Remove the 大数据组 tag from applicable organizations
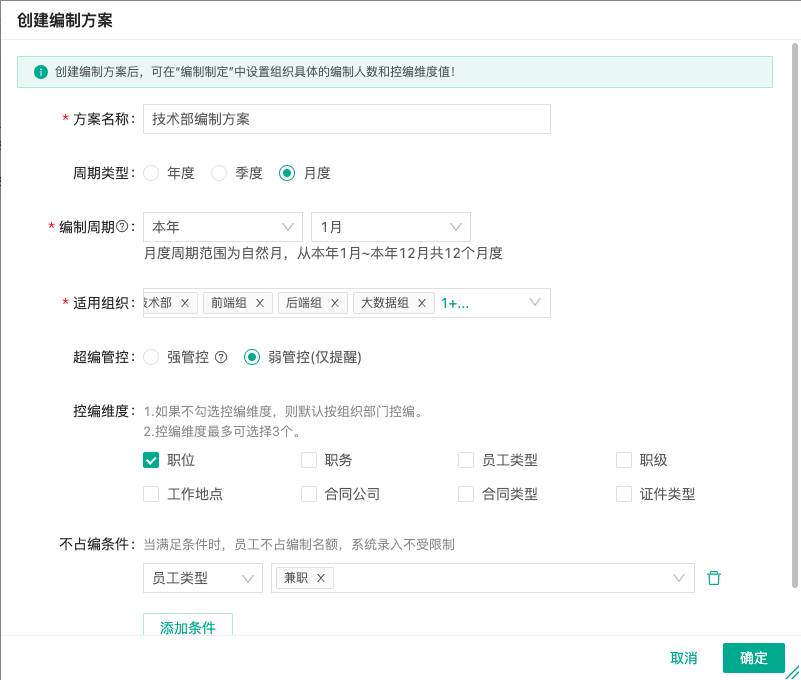Image resolution: width=801 pixels, height=680 pixels. click(x=422, y=303)
